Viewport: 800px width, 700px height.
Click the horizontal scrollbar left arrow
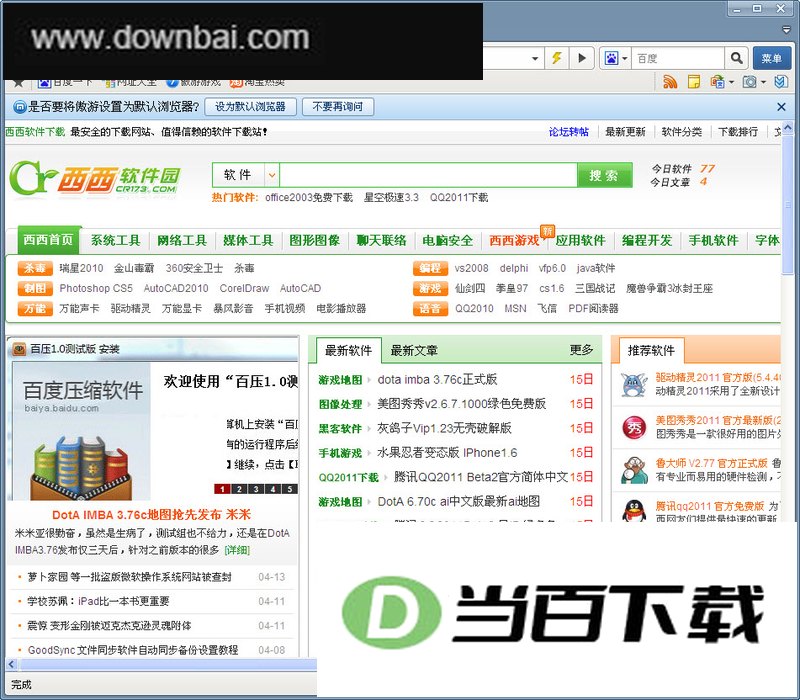pos(12,664)
